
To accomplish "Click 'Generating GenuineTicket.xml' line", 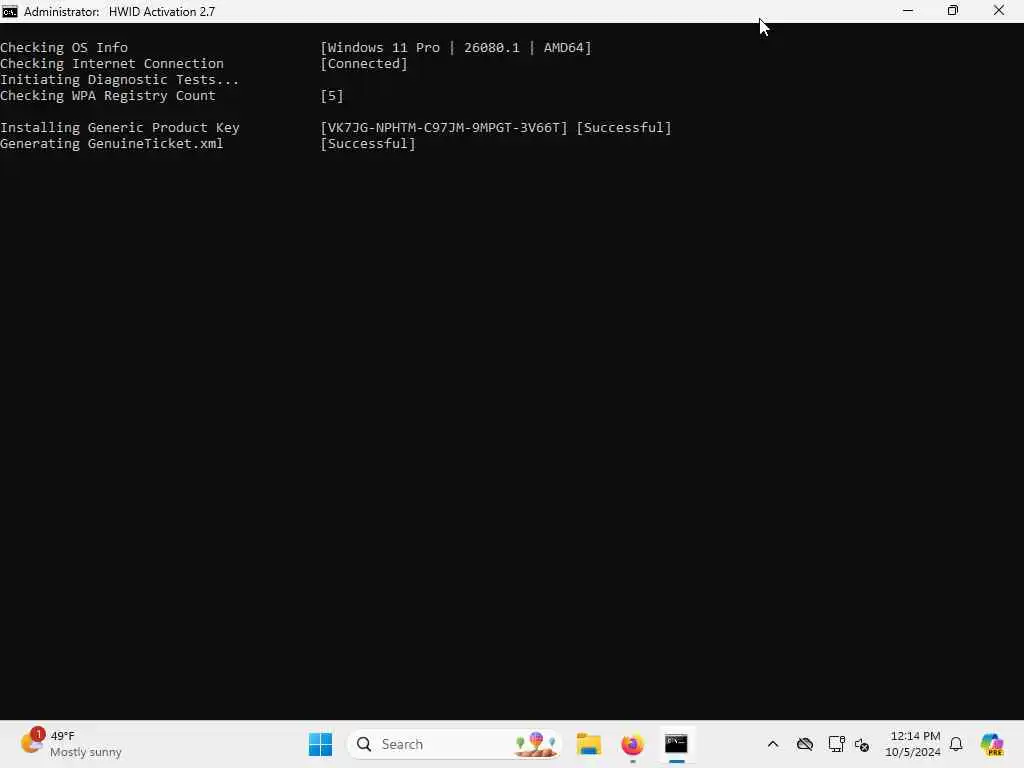I will pyautogui.click(x=112, y=144).
